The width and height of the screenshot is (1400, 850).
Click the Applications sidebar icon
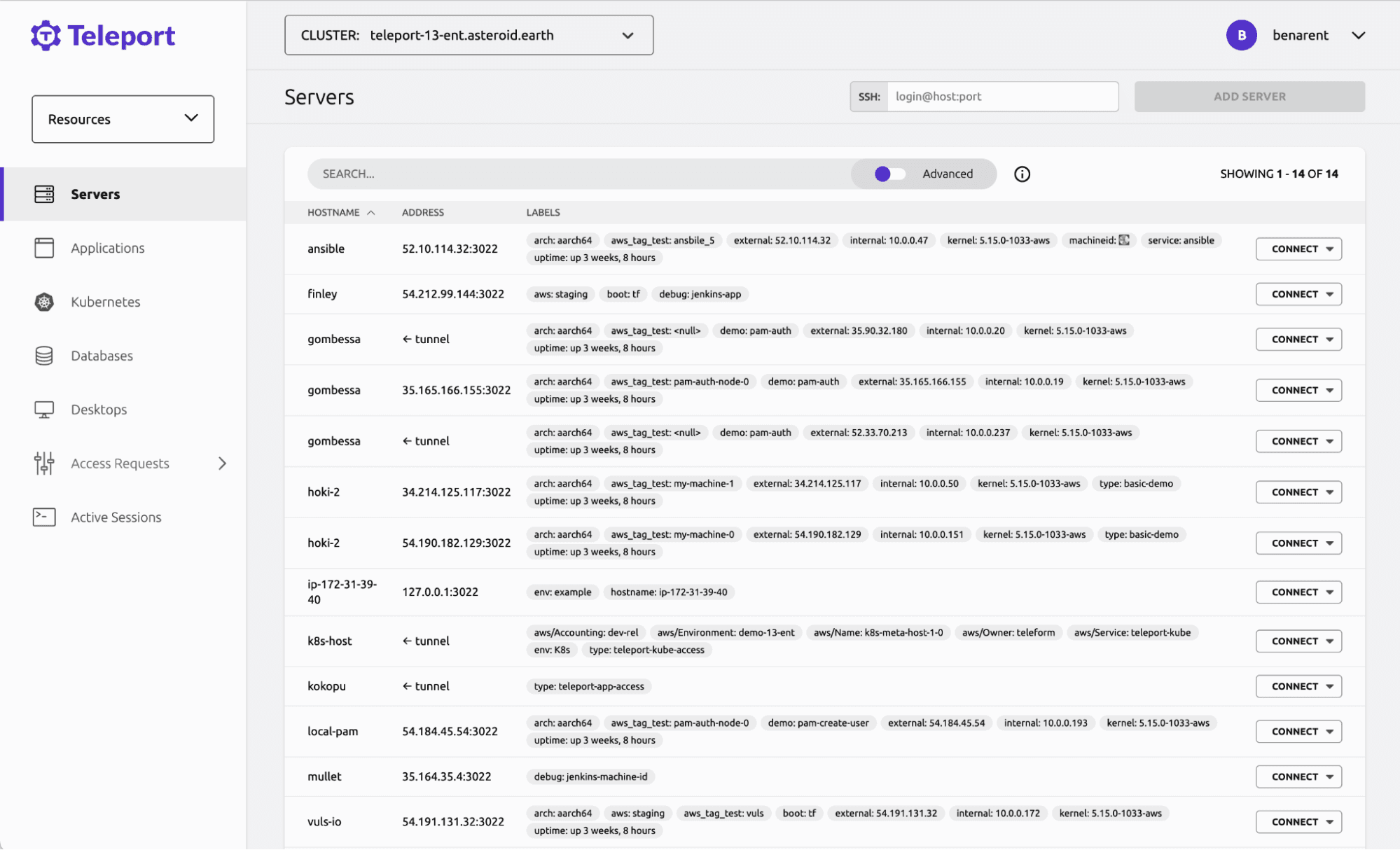click(x=44, y=246)
